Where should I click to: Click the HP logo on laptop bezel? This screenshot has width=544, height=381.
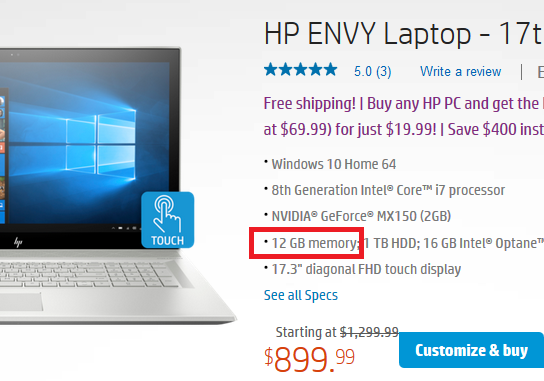coord(18,242)
